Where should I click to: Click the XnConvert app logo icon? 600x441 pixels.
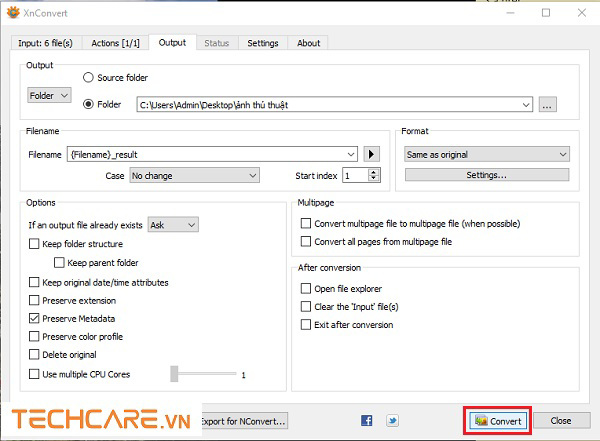point(13,12)
